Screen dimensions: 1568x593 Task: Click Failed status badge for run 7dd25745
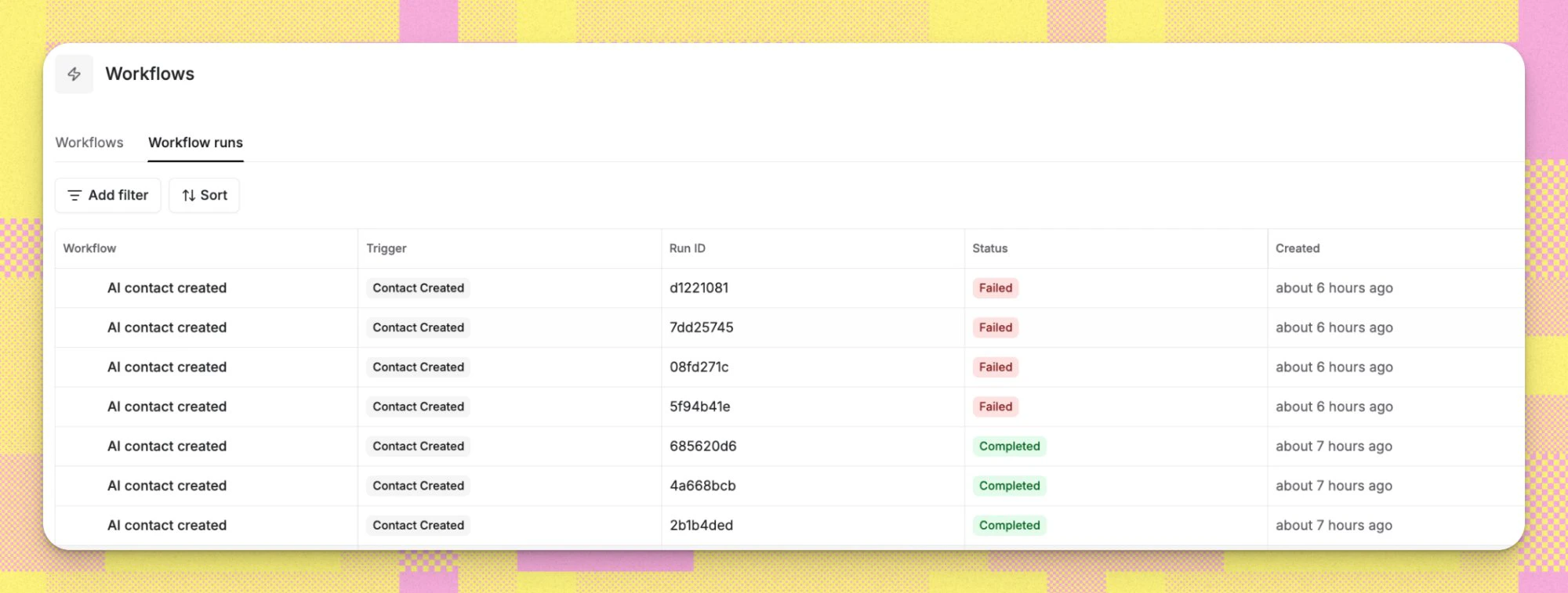[996, 327]
